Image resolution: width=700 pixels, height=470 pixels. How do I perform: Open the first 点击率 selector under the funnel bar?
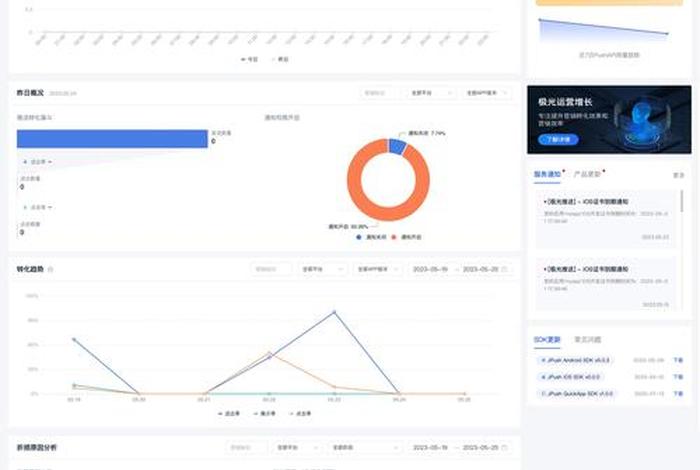click(37, 161)
